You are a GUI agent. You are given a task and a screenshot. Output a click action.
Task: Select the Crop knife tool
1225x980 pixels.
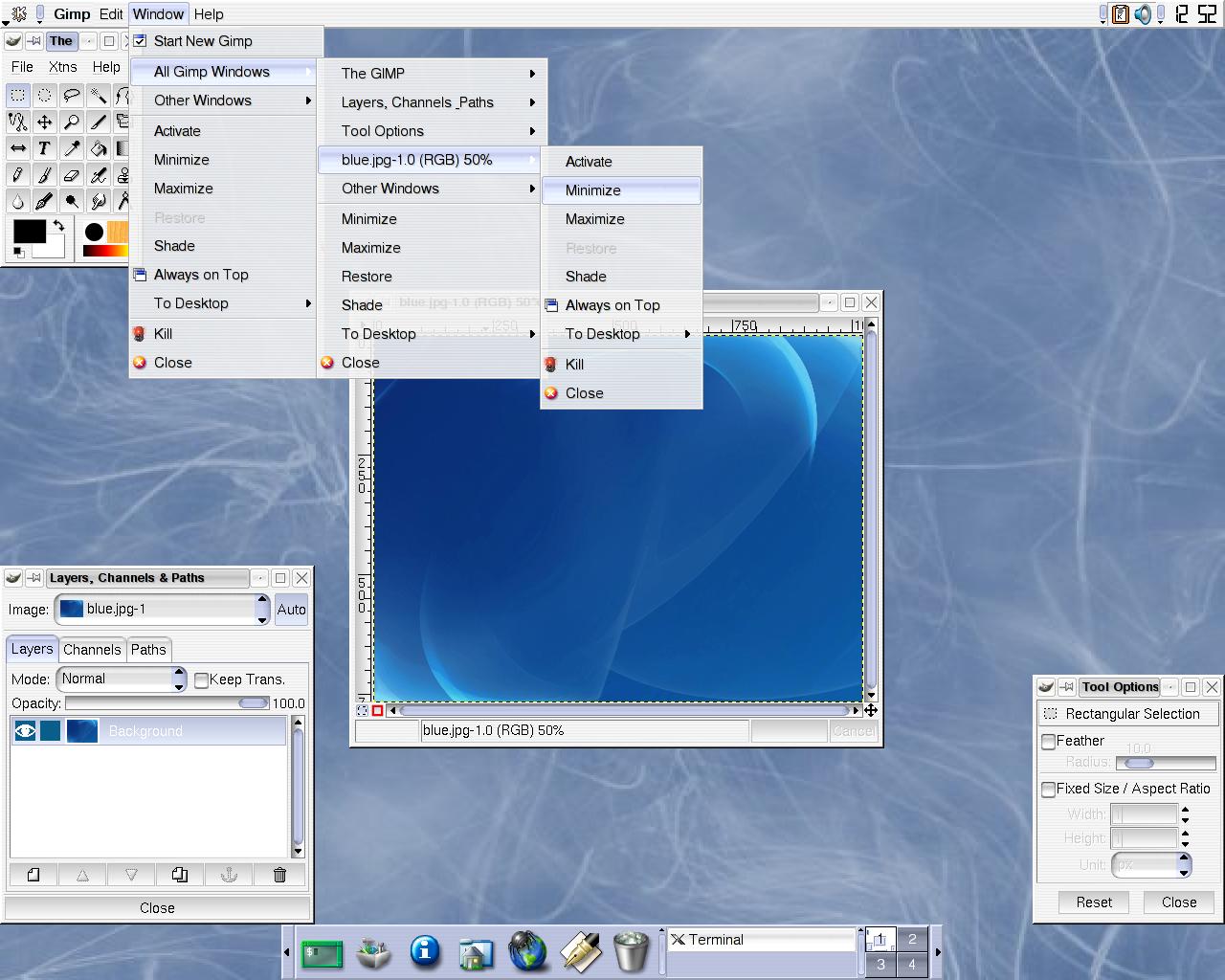coord(98,122)
